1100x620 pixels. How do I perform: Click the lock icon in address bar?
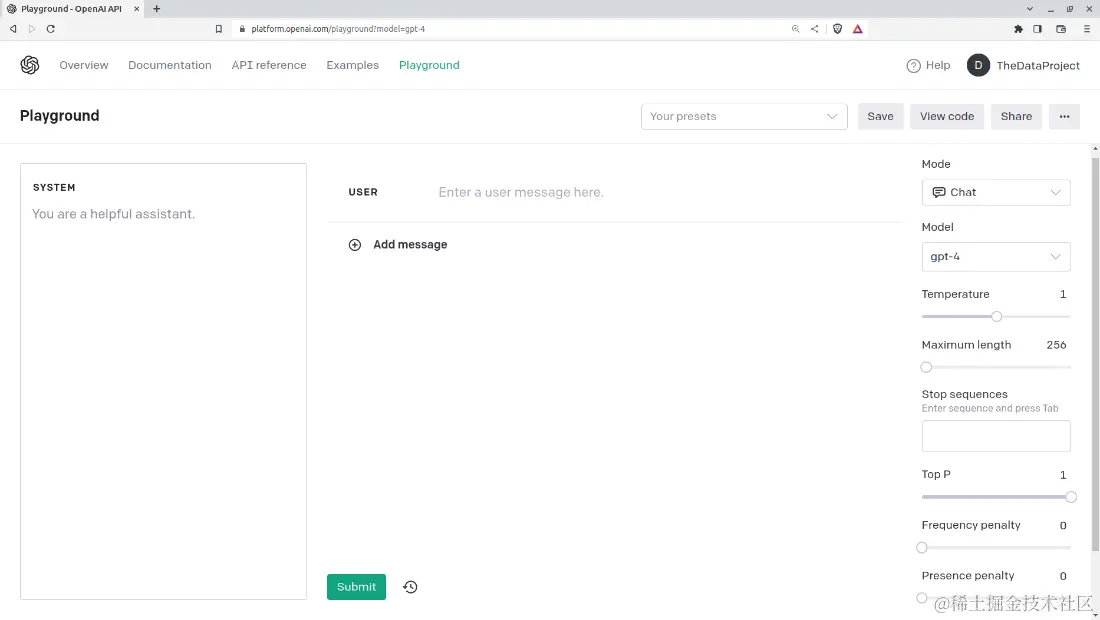click(242, 29)
